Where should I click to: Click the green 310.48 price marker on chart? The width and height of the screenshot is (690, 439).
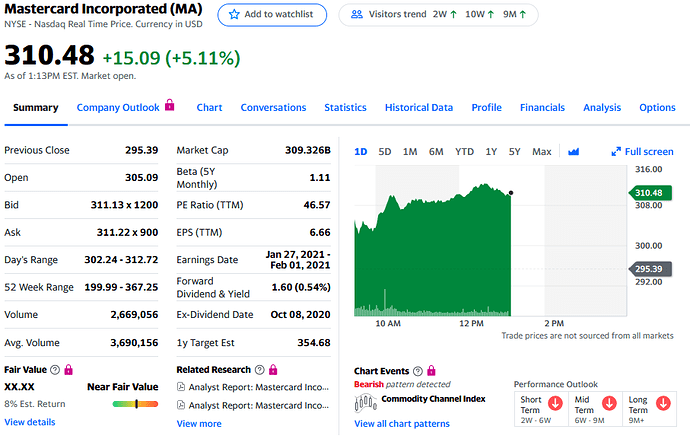click(650, 193)
